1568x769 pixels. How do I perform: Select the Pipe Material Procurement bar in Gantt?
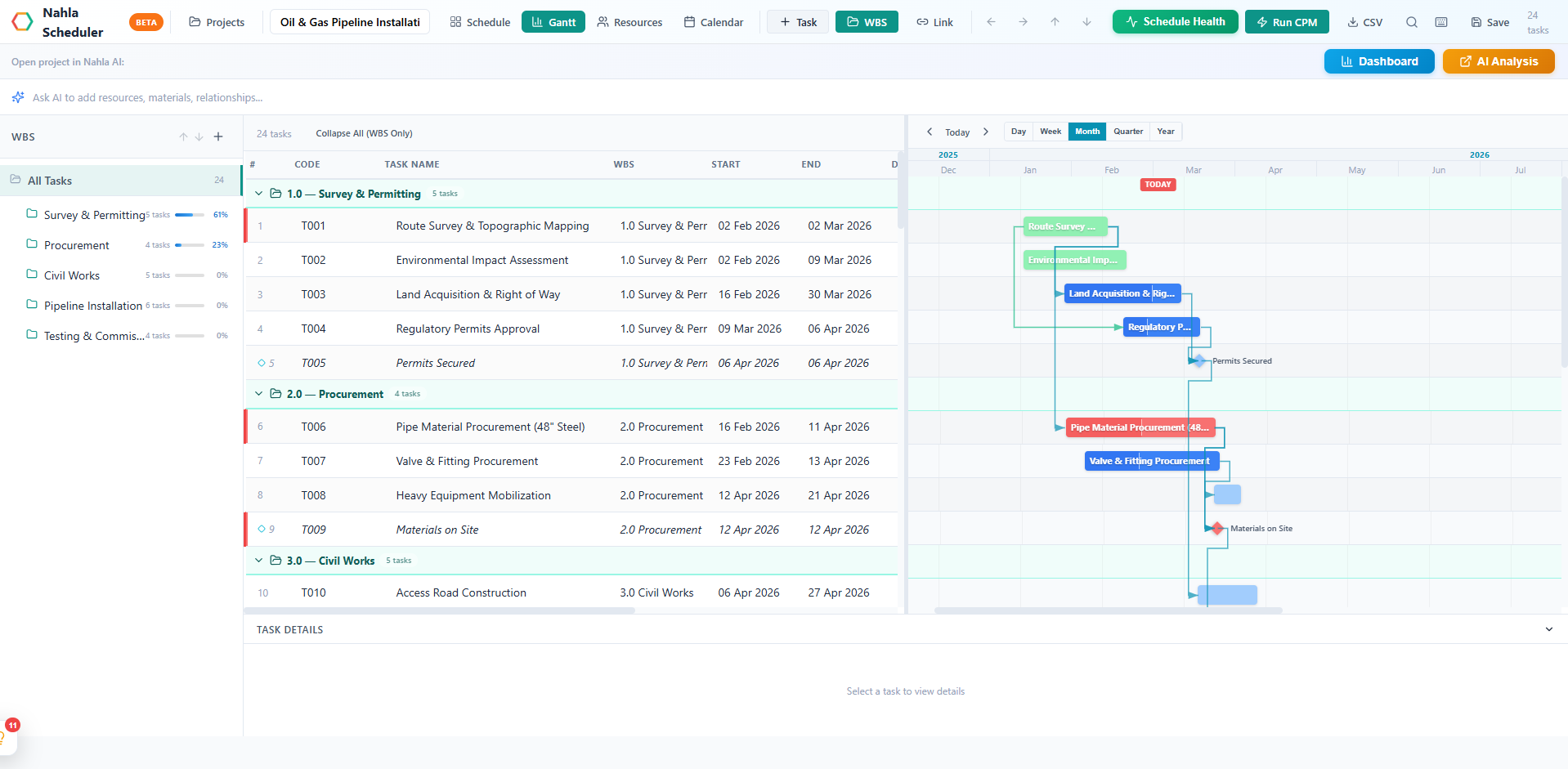pyautogui.click(x=1140, y=427)
